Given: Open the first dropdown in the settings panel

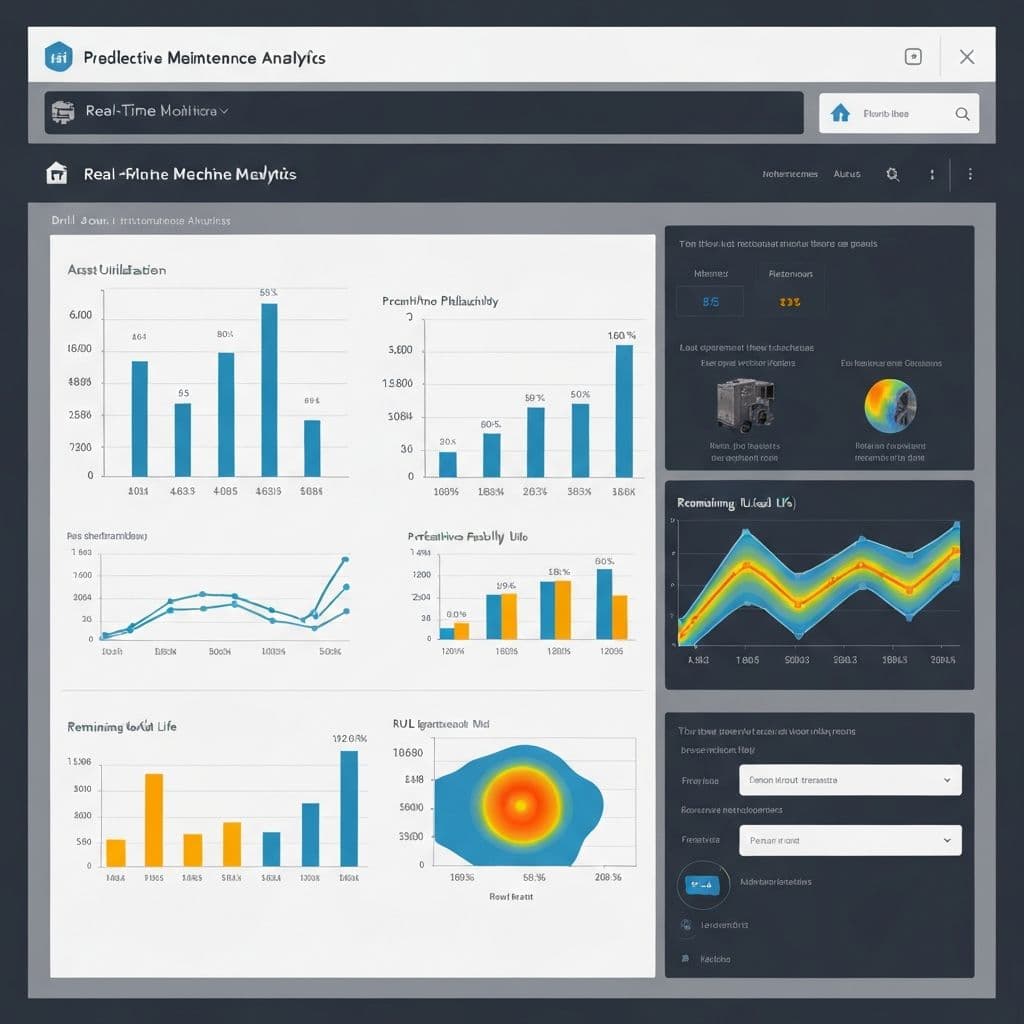Looking at the screenshot, I should point(849,780).
